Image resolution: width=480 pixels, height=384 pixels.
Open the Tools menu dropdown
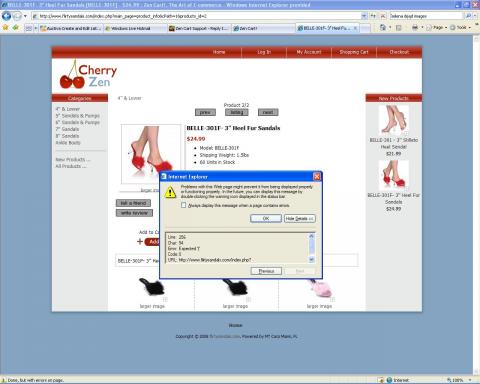coord(461,28)
